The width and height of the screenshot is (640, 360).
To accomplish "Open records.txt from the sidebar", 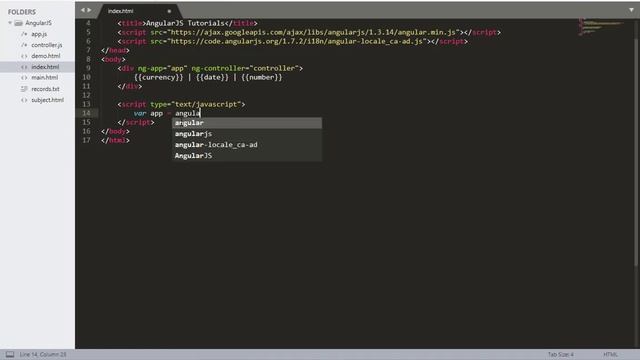I will [x=45, y=89].
